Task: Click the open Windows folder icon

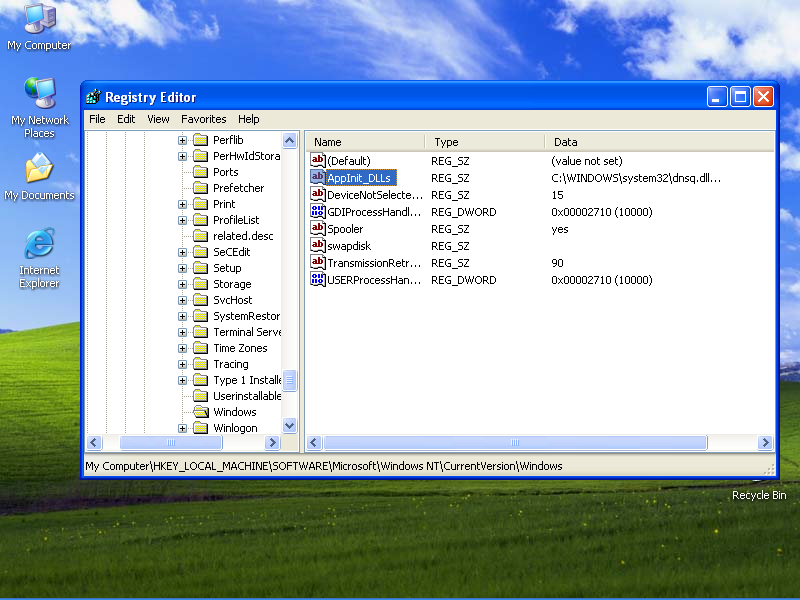Action: (201, 412)
